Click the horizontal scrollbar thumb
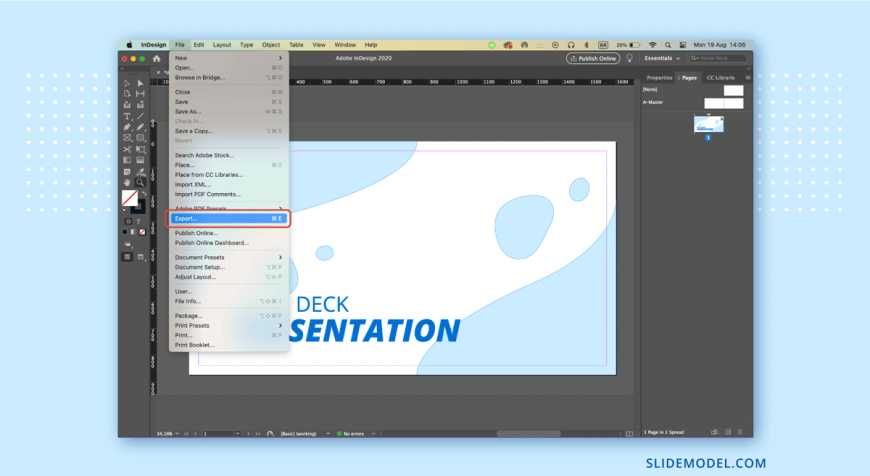Viewport: 870px width, 476px height. coord(528,434)
